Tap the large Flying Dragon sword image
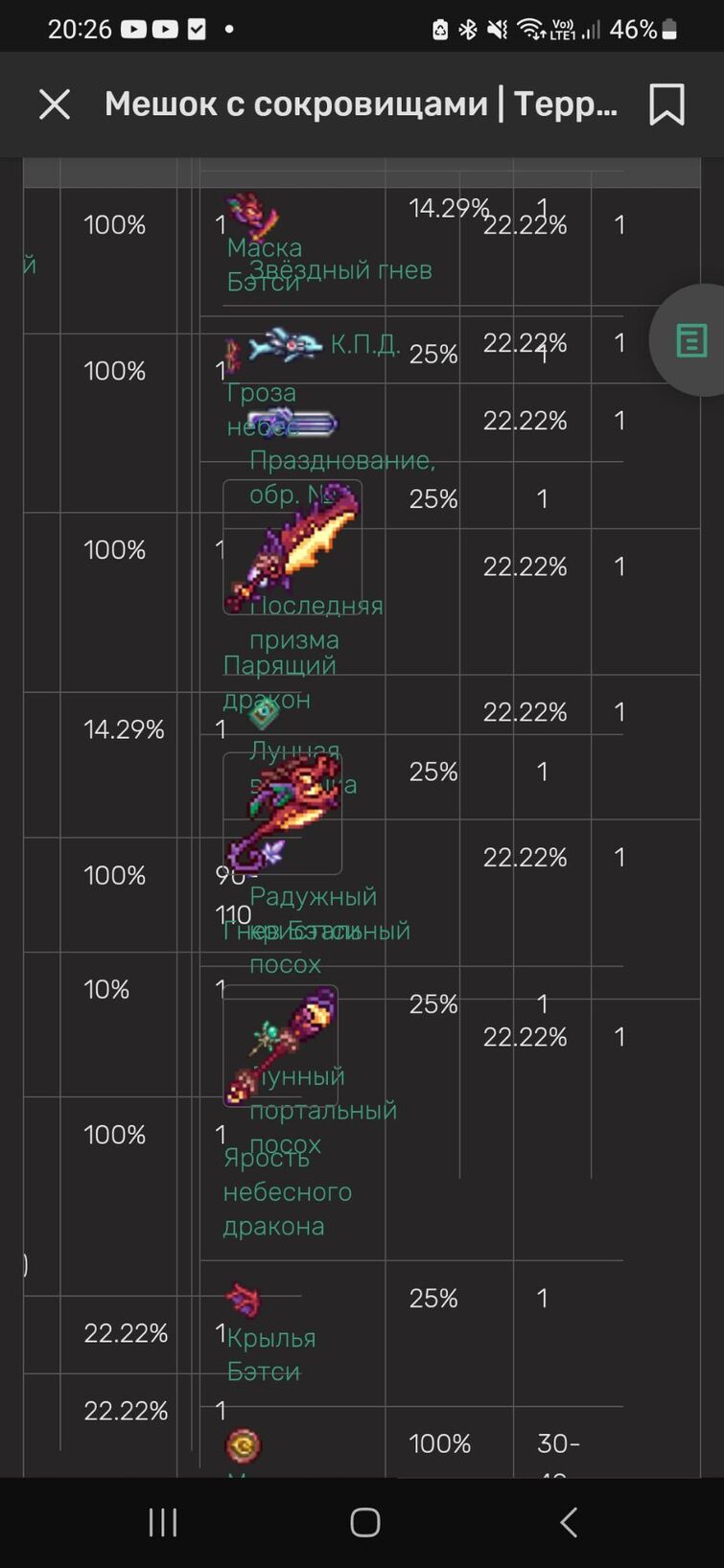The height and width of the screenshot is (1568, 724). (x=292, y=546)
